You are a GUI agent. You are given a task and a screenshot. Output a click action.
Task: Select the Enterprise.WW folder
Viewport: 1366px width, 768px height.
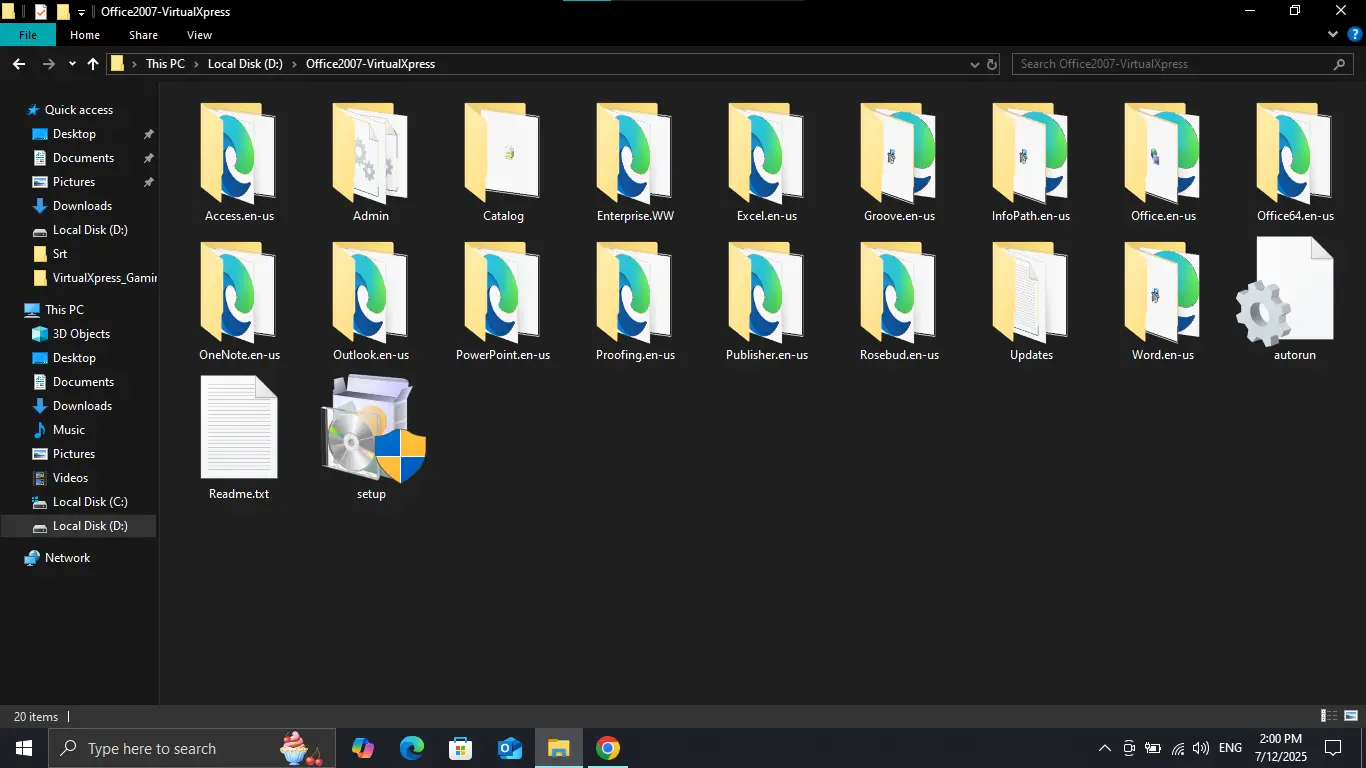(635, 163)
